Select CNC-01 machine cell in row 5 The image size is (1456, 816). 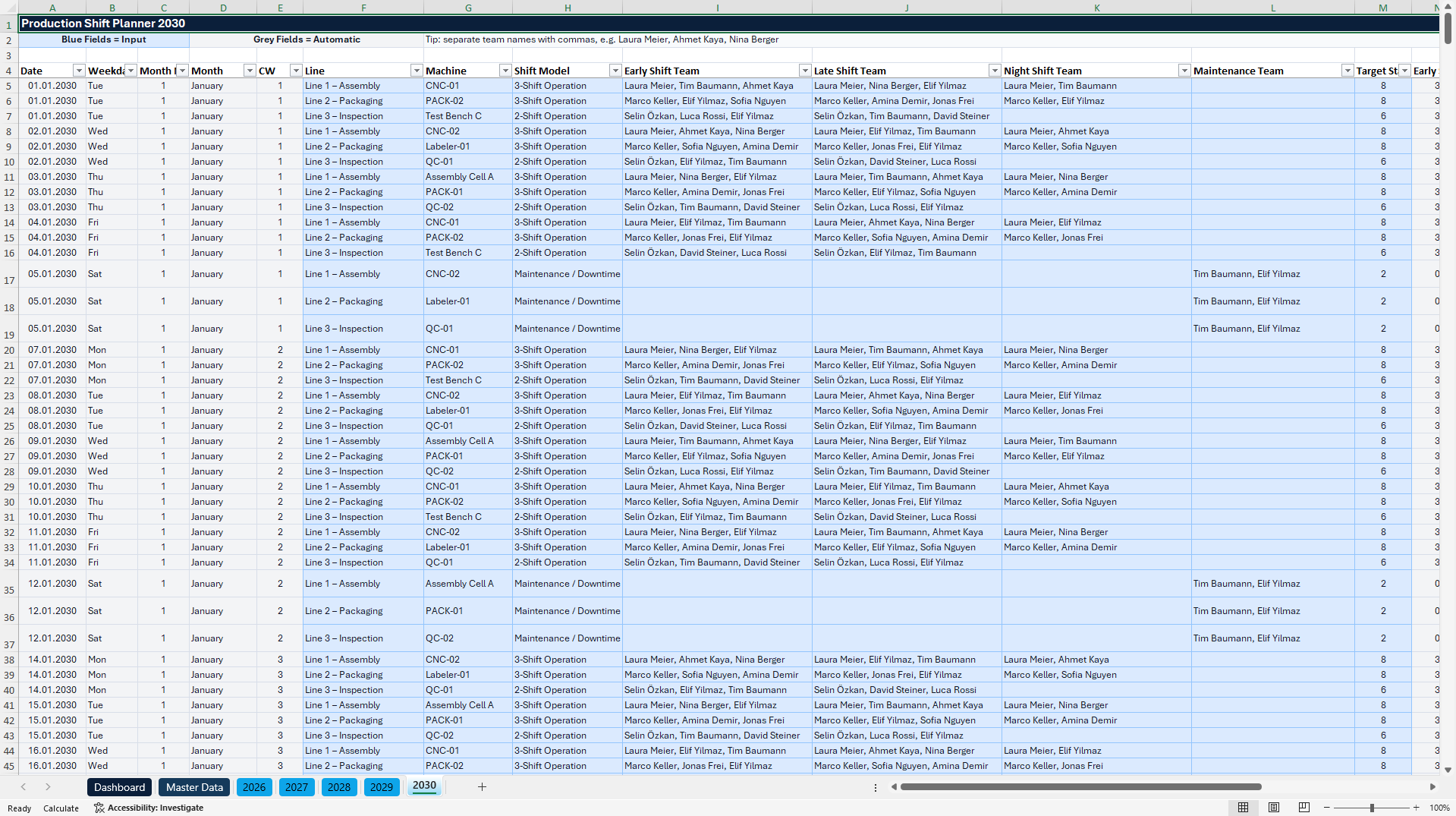pos(468,86)
